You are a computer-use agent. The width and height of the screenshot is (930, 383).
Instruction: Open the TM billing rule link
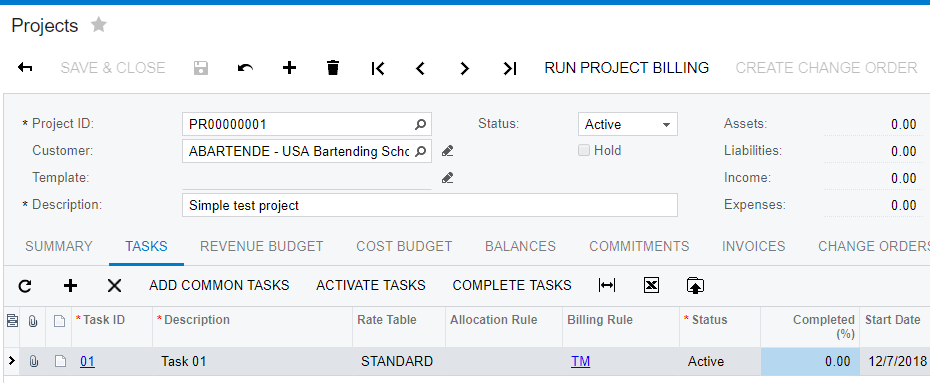[580, 361]
